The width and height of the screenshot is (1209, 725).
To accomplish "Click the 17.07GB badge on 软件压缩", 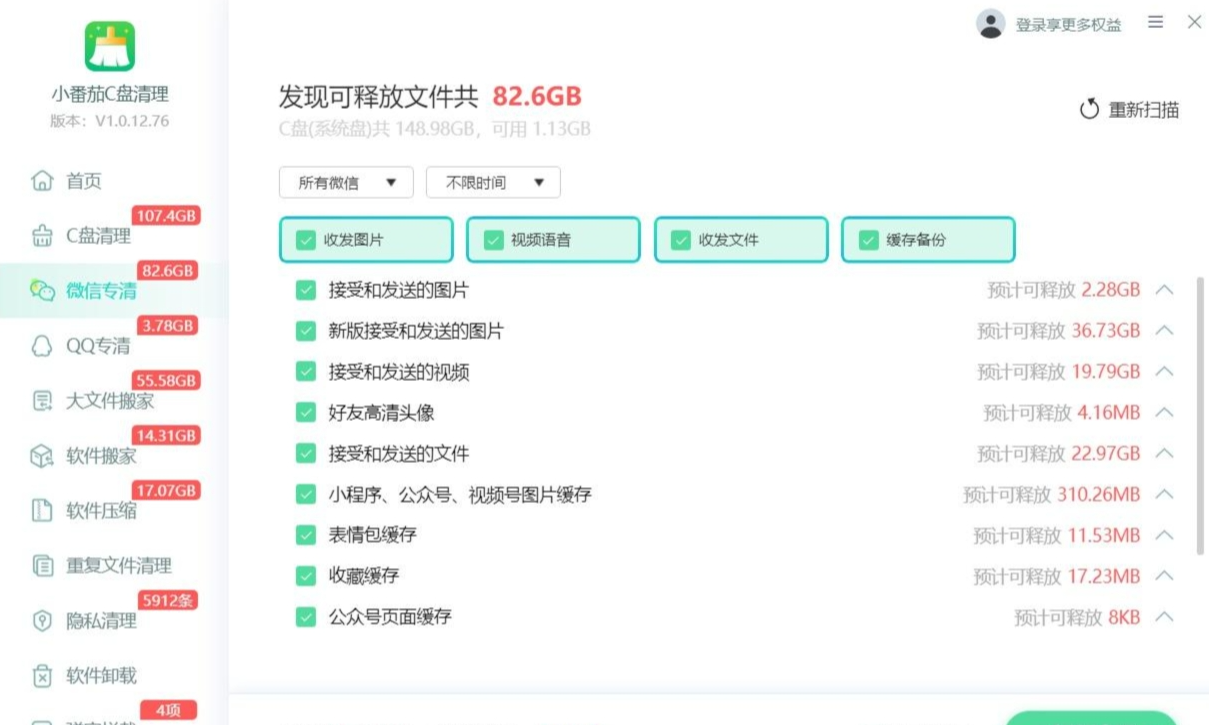I will (165, 491).
